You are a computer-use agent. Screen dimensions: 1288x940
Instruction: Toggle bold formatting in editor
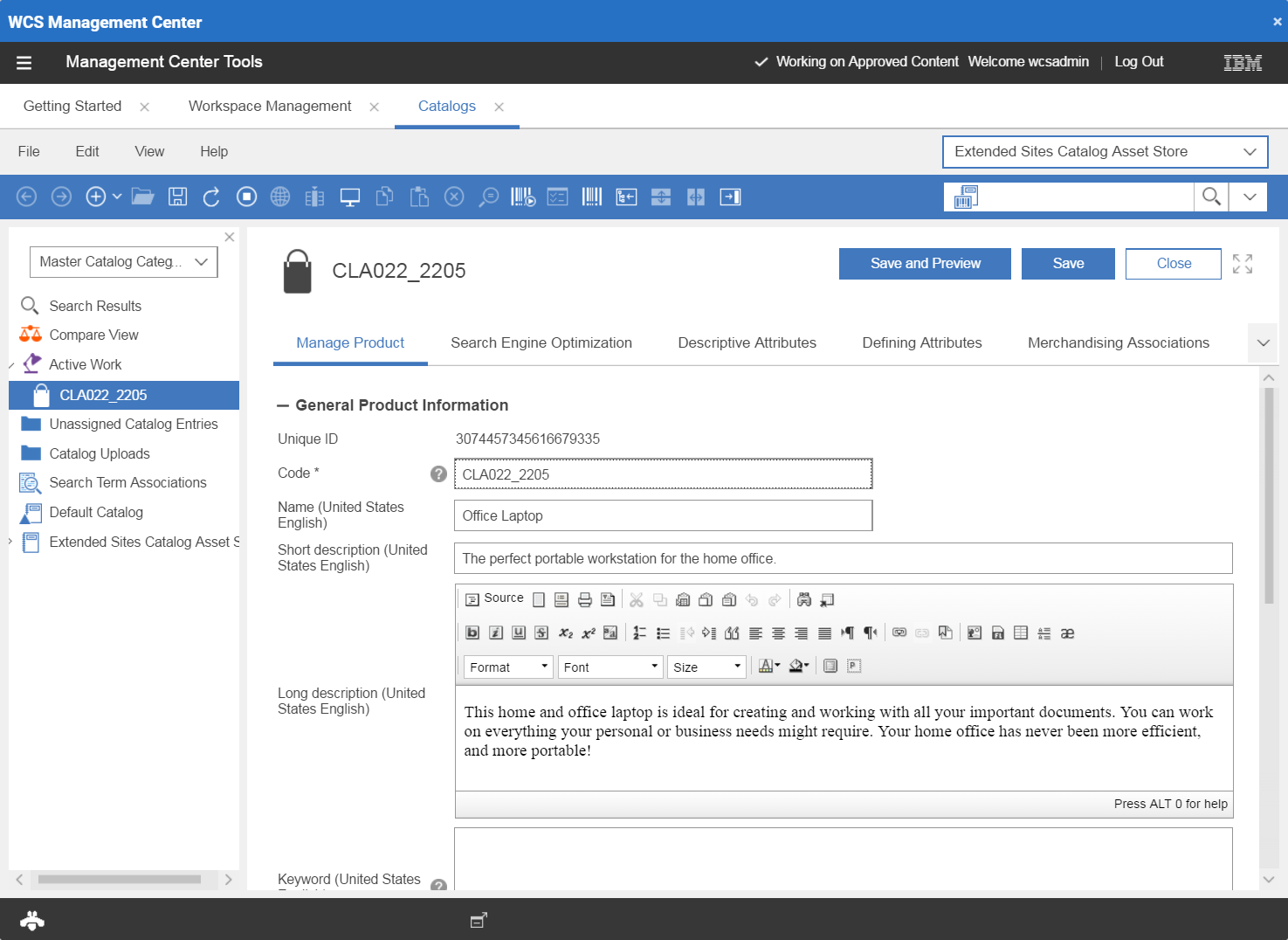(x=472, y=632)
